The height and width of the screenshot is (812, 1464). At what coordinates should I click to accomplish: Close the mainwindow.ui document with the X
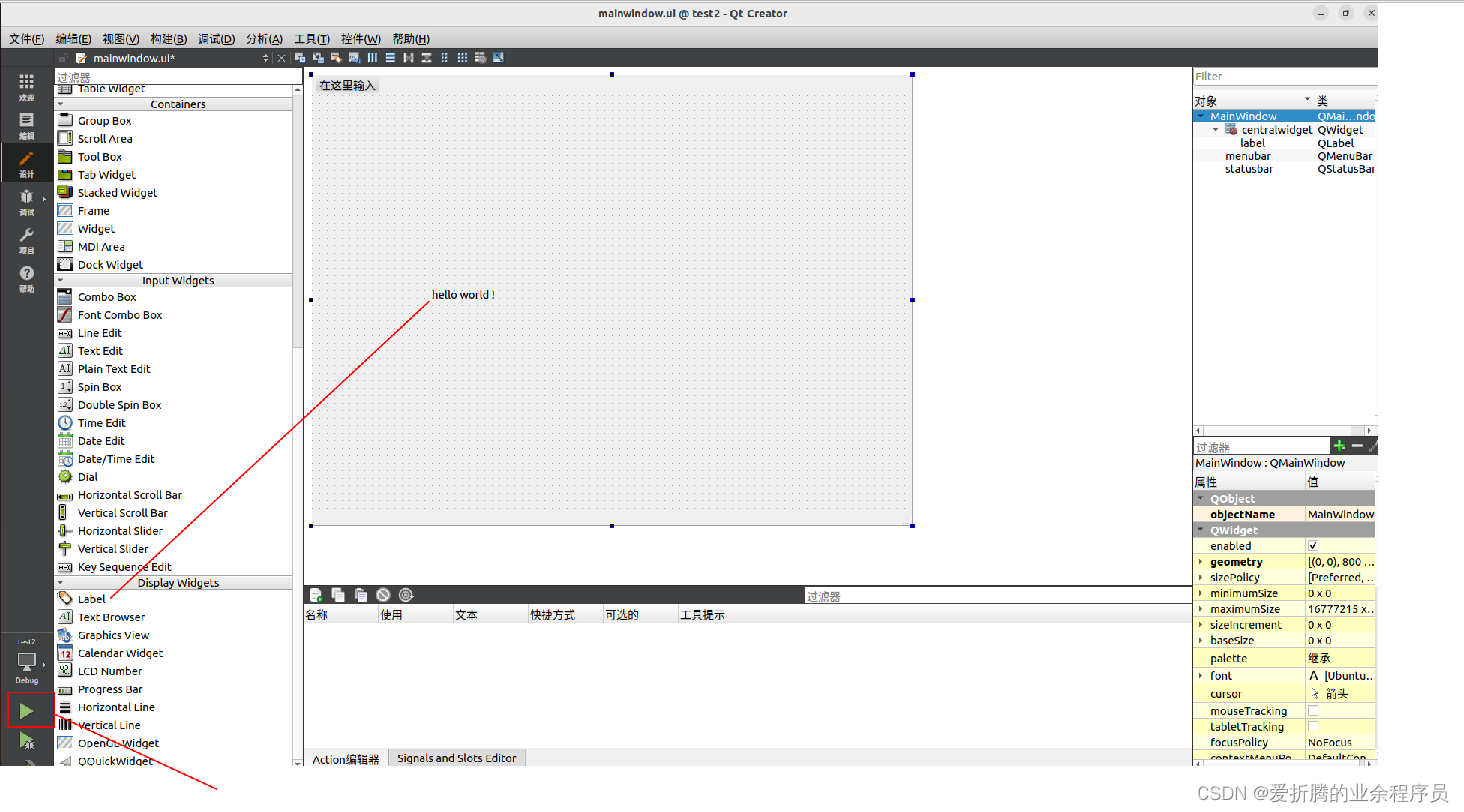pos(281,58)
